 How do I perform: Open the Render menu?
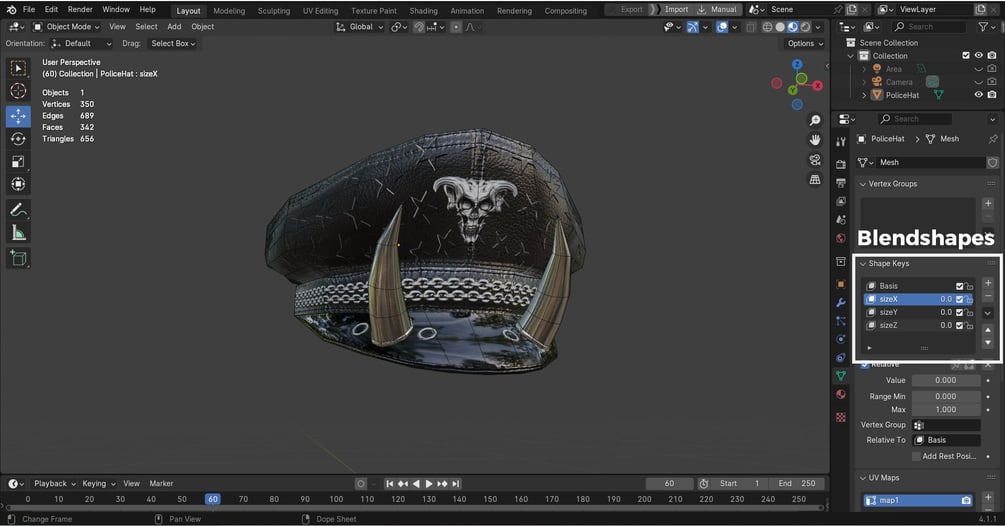coord(80,10)
